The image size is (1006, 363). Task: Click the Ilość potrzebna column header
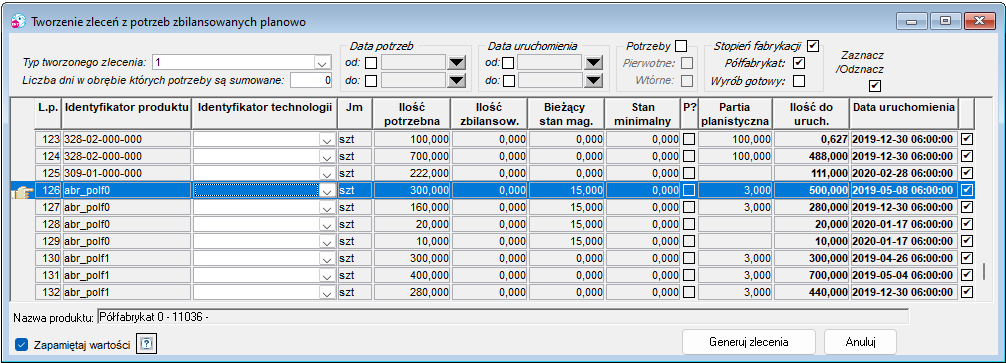[x=411, y=113]
